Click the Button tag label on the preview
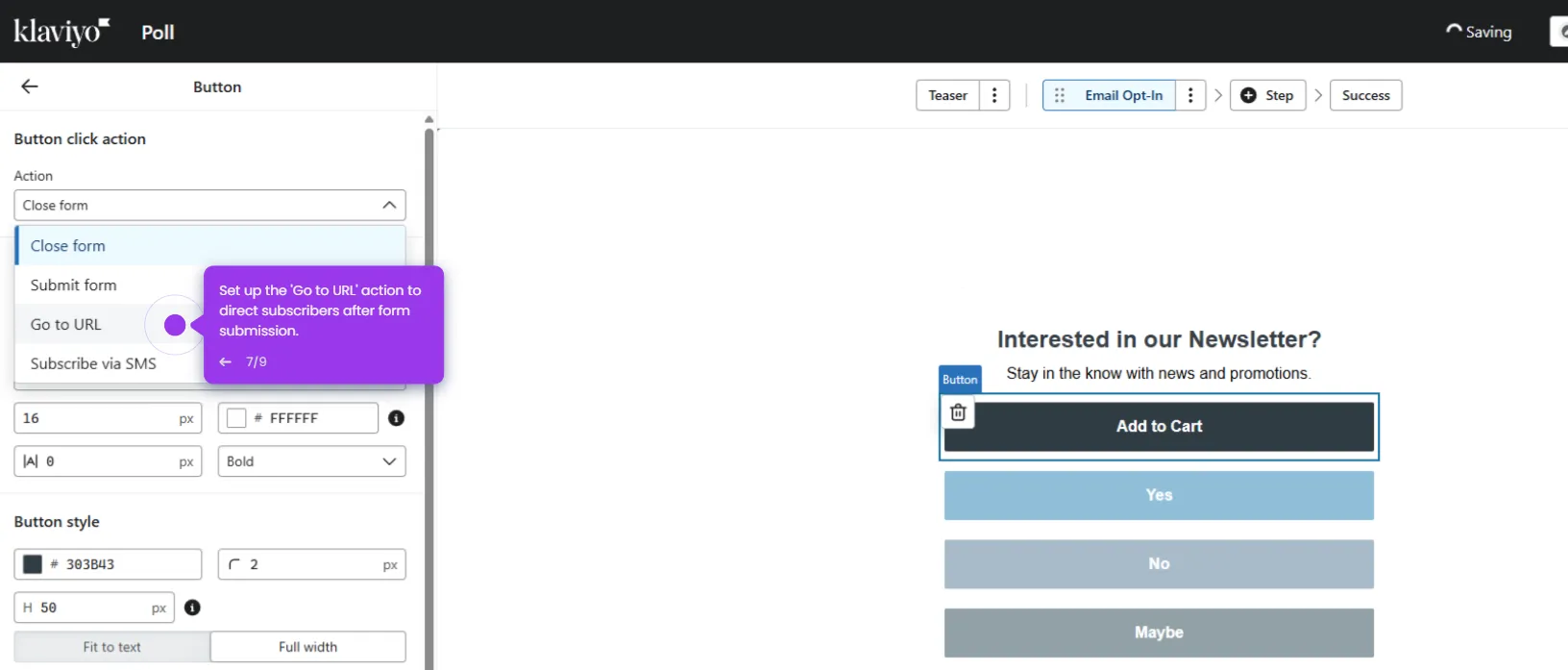Screen dimensions: 1568x670 click(x=960, y=379)
